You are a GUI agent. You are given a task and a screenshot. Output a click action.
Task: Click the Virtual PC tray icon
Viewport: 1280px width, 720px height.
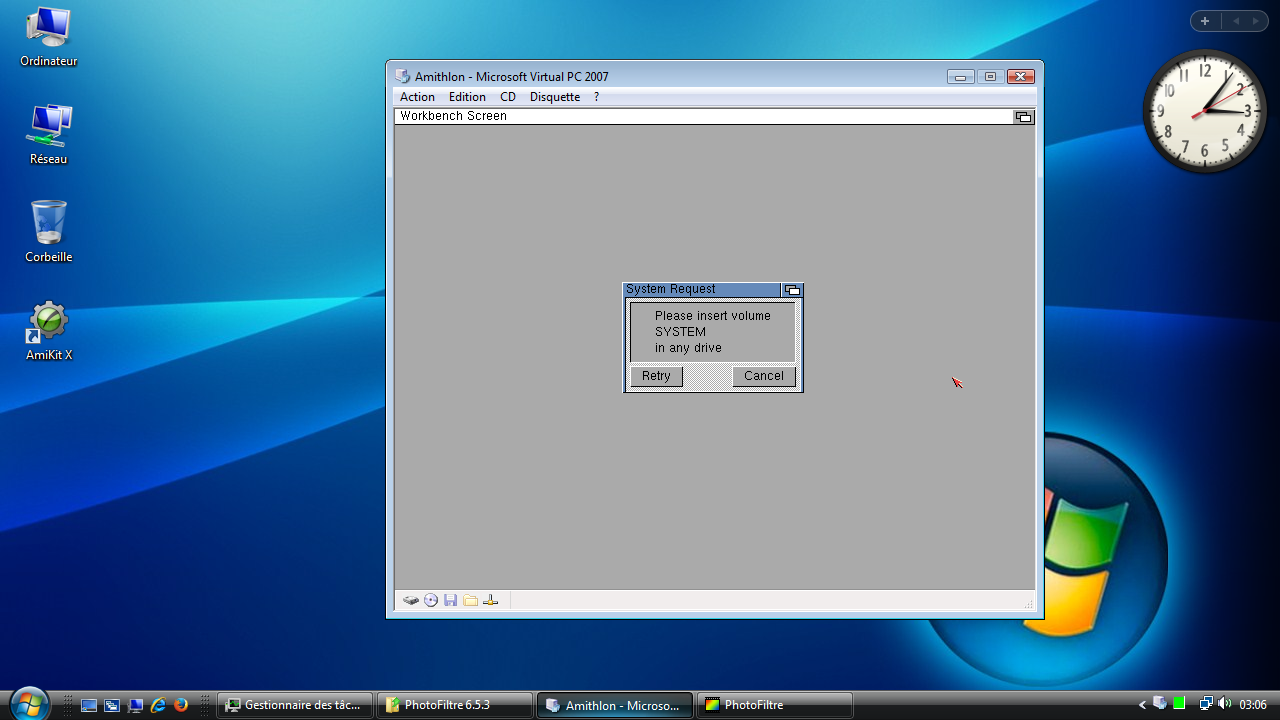point(1160,704)
